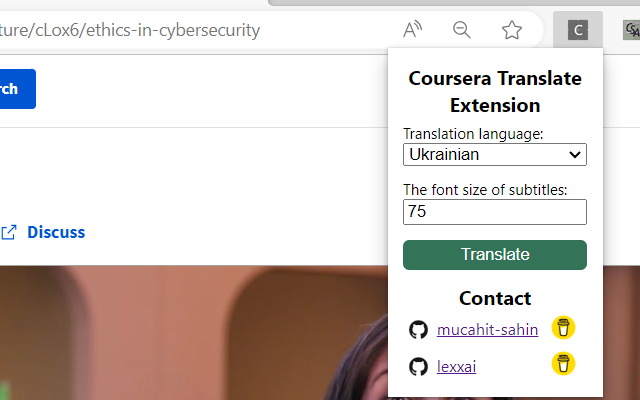Click coffee cup icon next to mucahit-sahin
Image resolution: width=640 pixels, height=400 pixels.
coord(563,328)
